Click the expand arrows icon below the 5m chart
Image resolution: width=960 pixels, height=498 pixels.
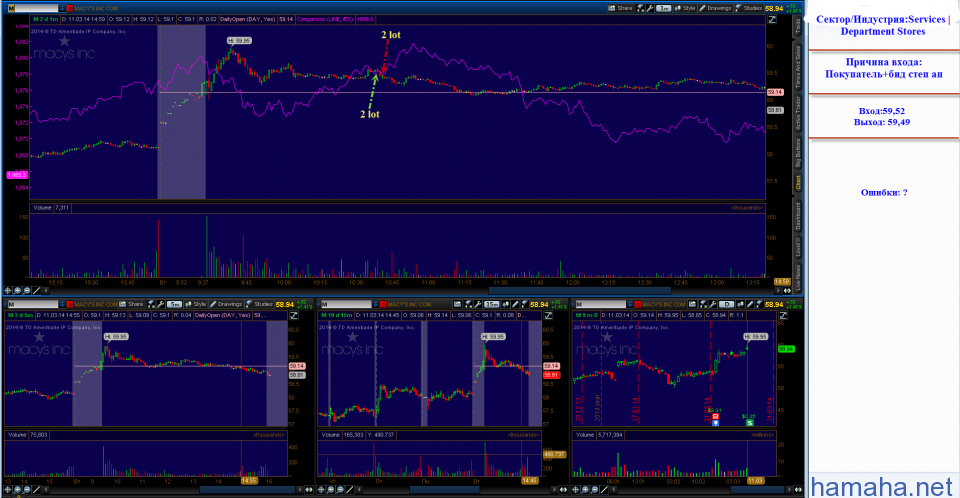pos(309,489)
